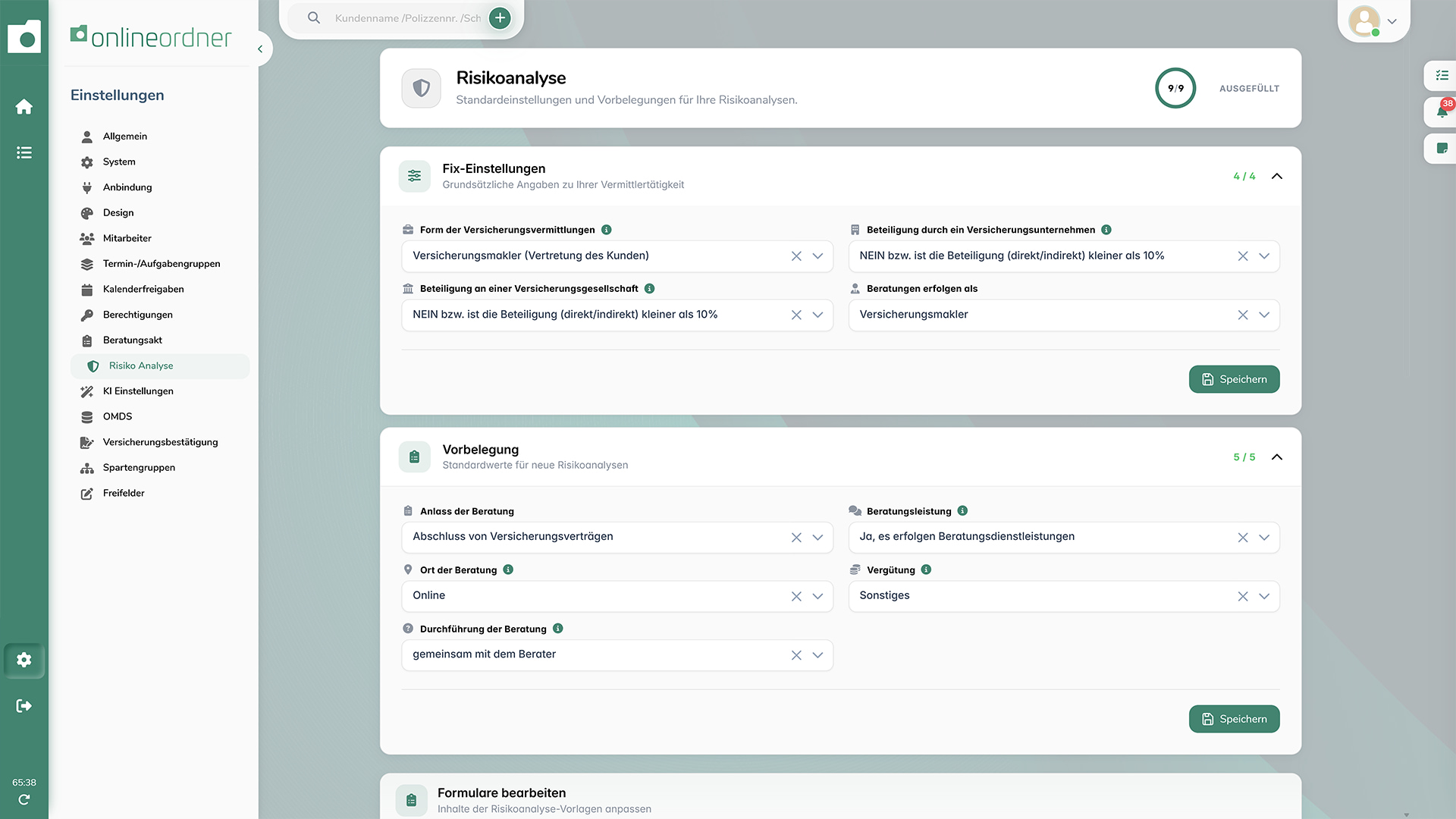The height and width of the screenshot is (819, 1456).
Task: Clear the Beratungsleistung selection
Action: point(1243,537)
